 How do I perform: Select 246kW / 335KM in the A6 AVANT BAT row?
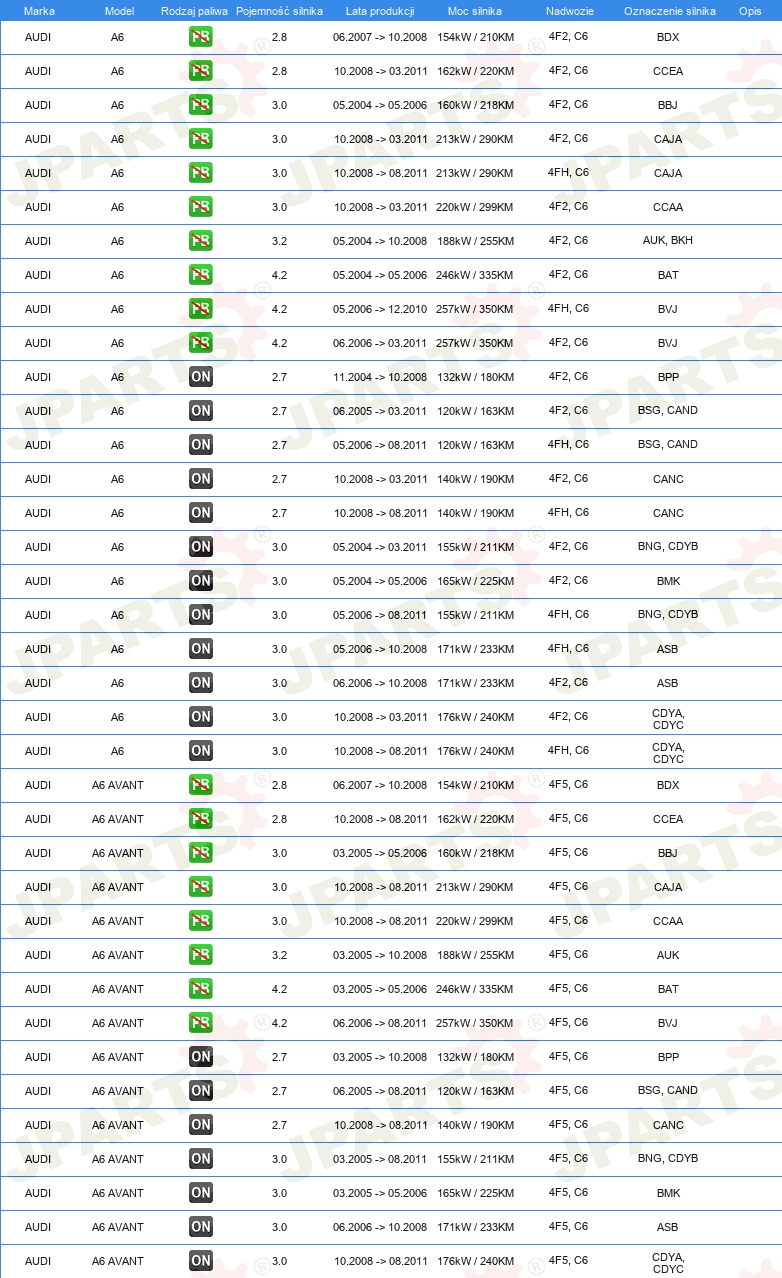coord(475,989)
